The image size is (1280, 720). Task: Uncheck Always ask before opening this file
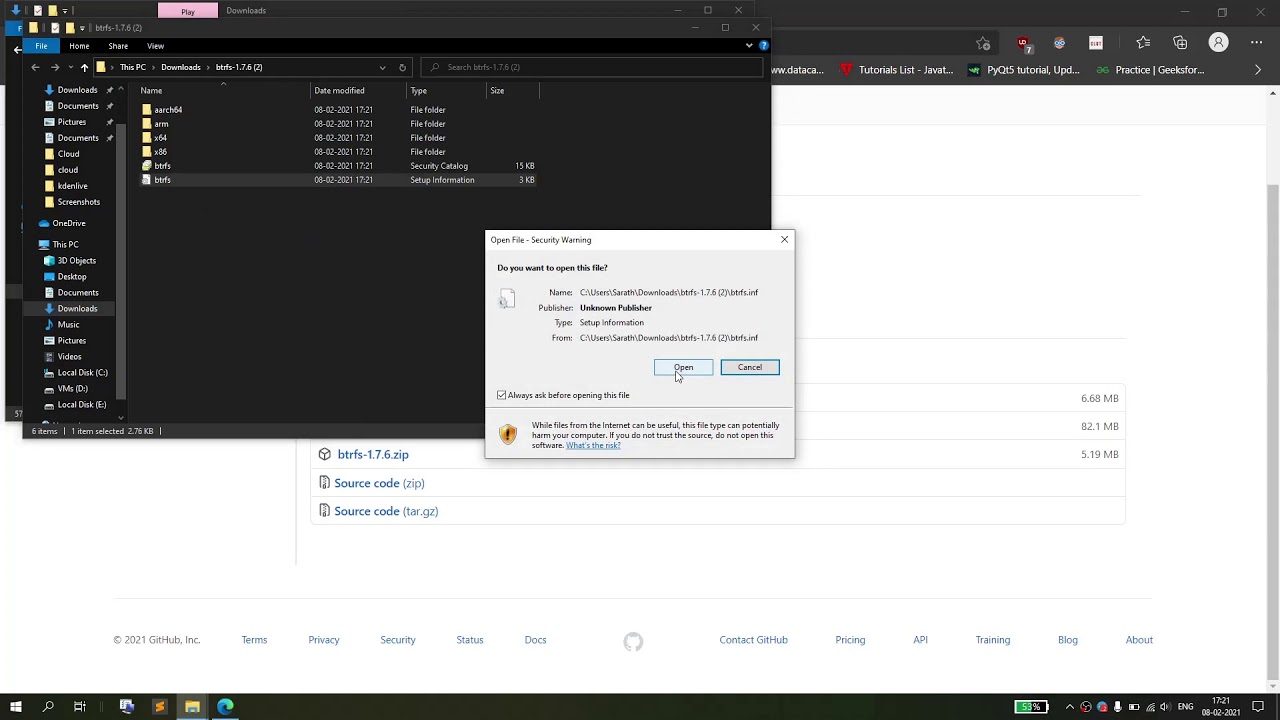(x=502, y=395)
